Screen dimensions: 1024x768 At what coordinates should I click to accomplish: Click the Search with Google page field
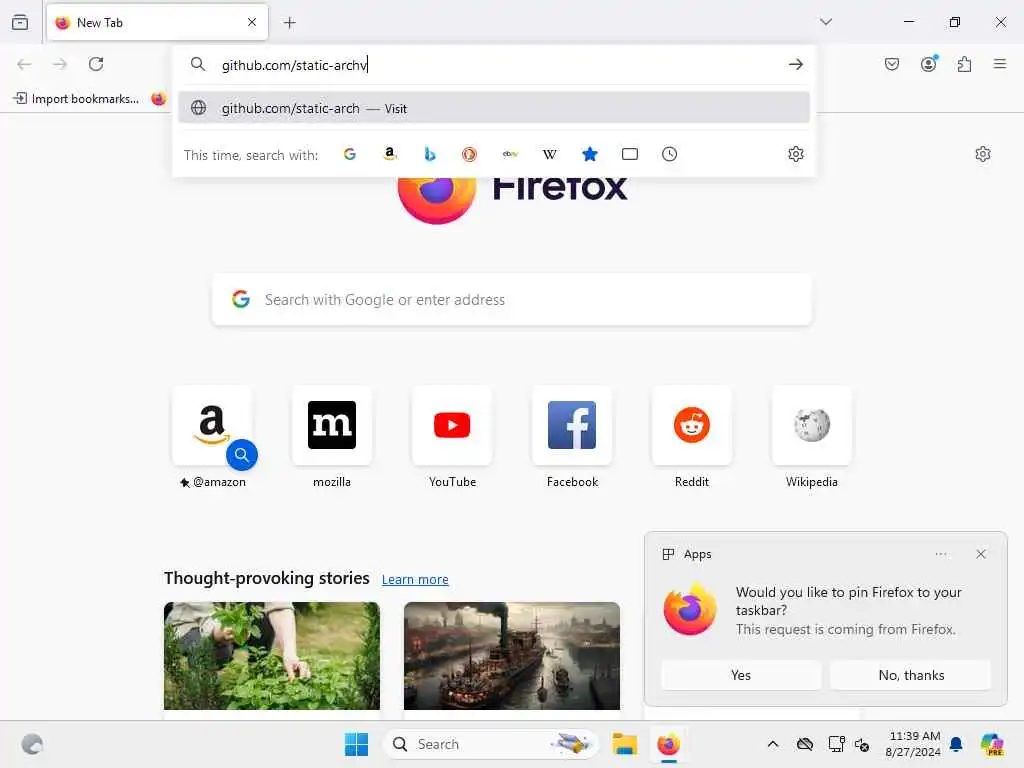tap(512, 300)
